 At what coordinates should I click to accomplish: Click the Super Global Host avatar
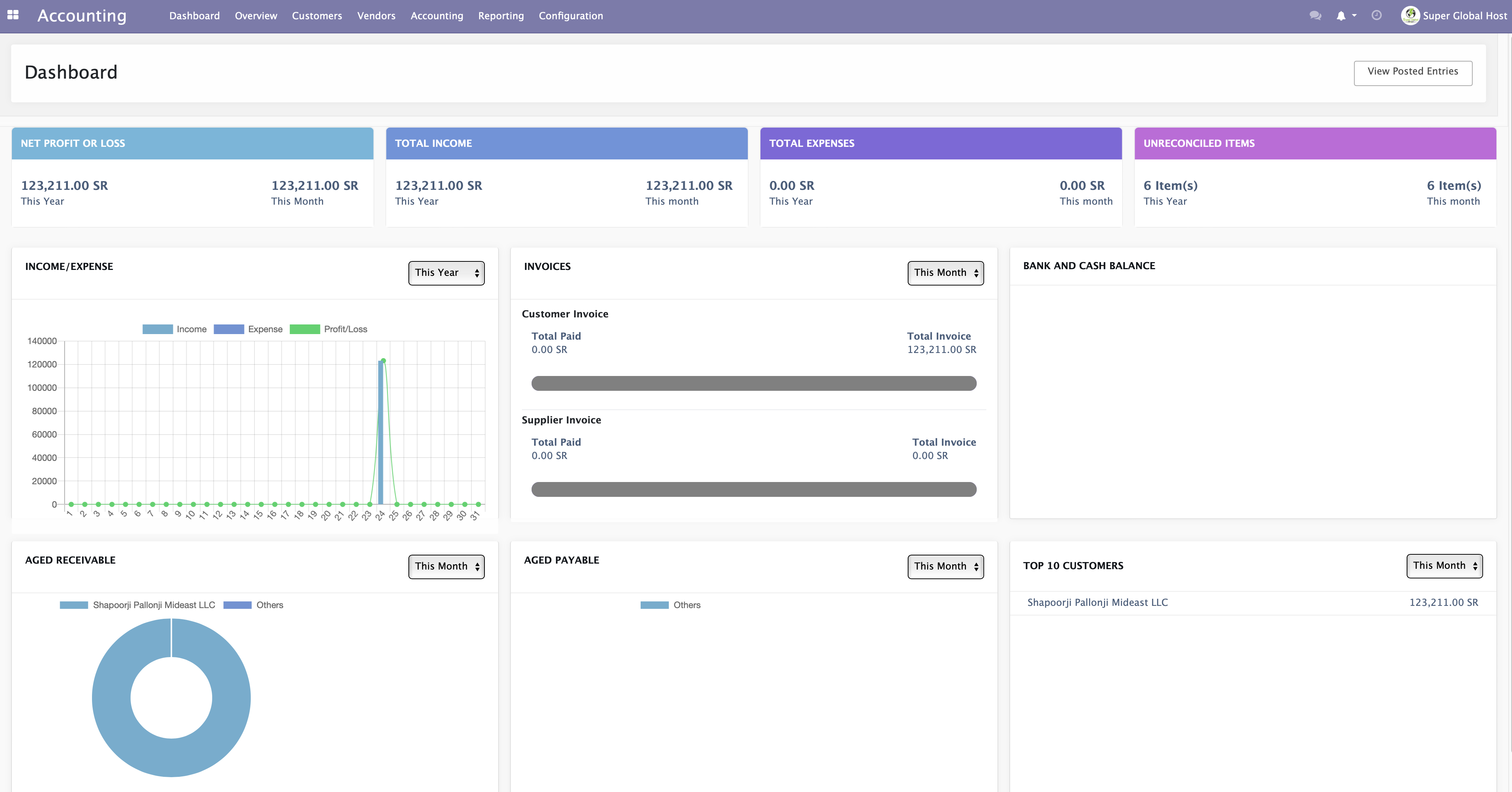(x=1410, y=16)
